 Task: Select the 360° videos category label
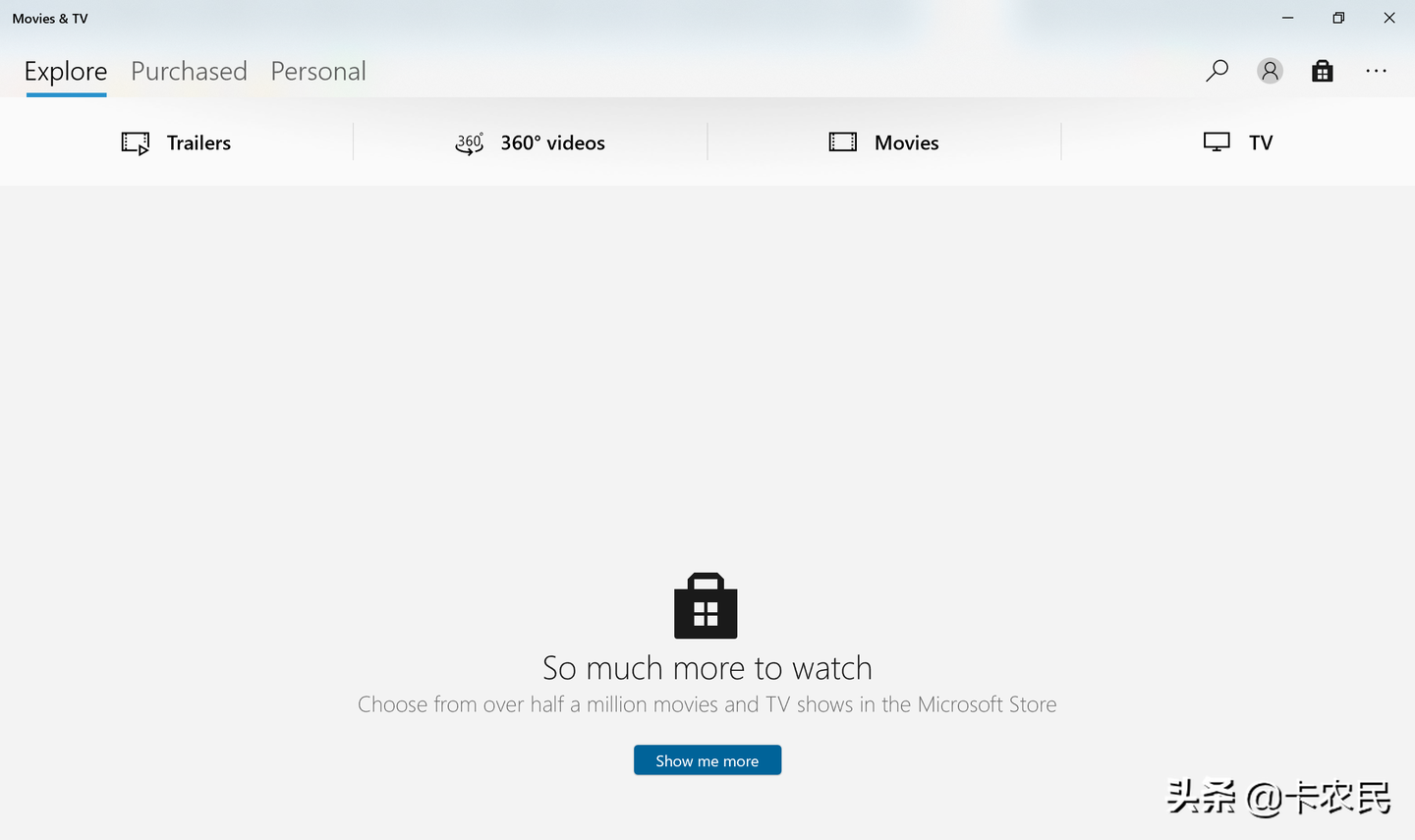pyautogui.click(x=552, y=143)
